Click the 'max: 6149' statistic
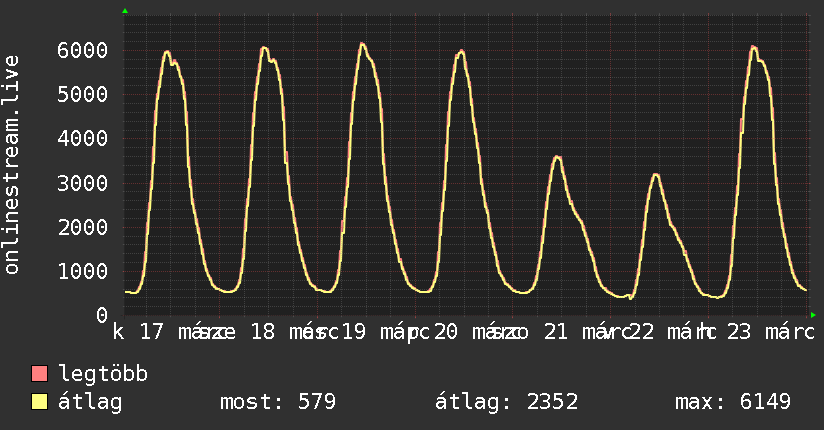Viewport: 824px width, 430px height. [x=733, y=402]
